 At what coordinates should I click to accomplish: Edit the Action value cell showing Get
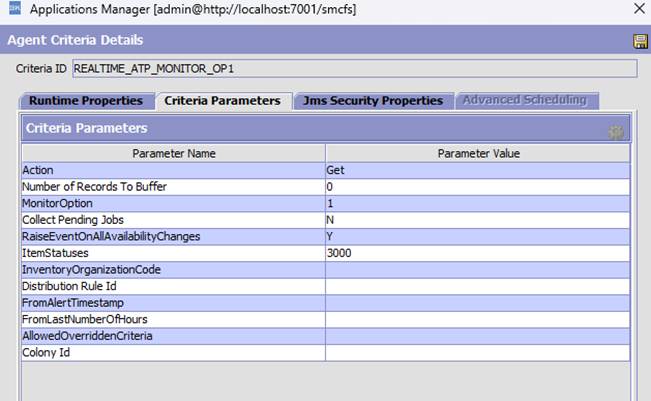477,170
